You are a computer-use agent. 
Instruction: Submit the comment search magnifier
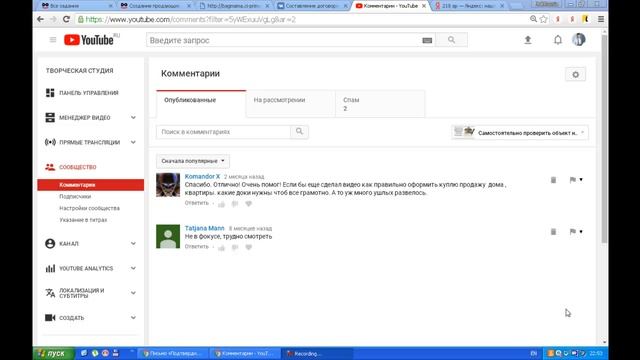[x=299, y=131]
